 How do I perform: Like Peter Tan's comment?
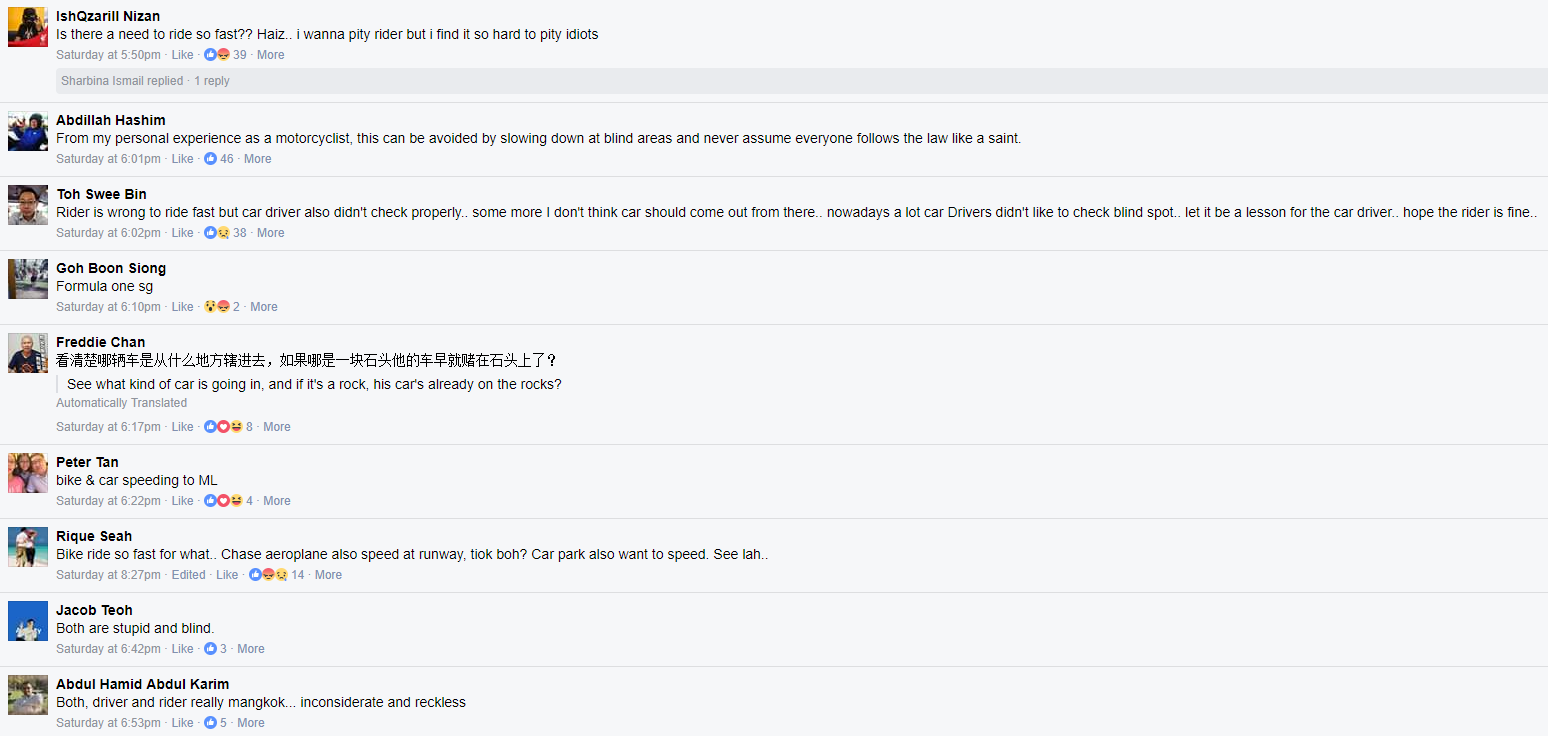pos(182,501)
